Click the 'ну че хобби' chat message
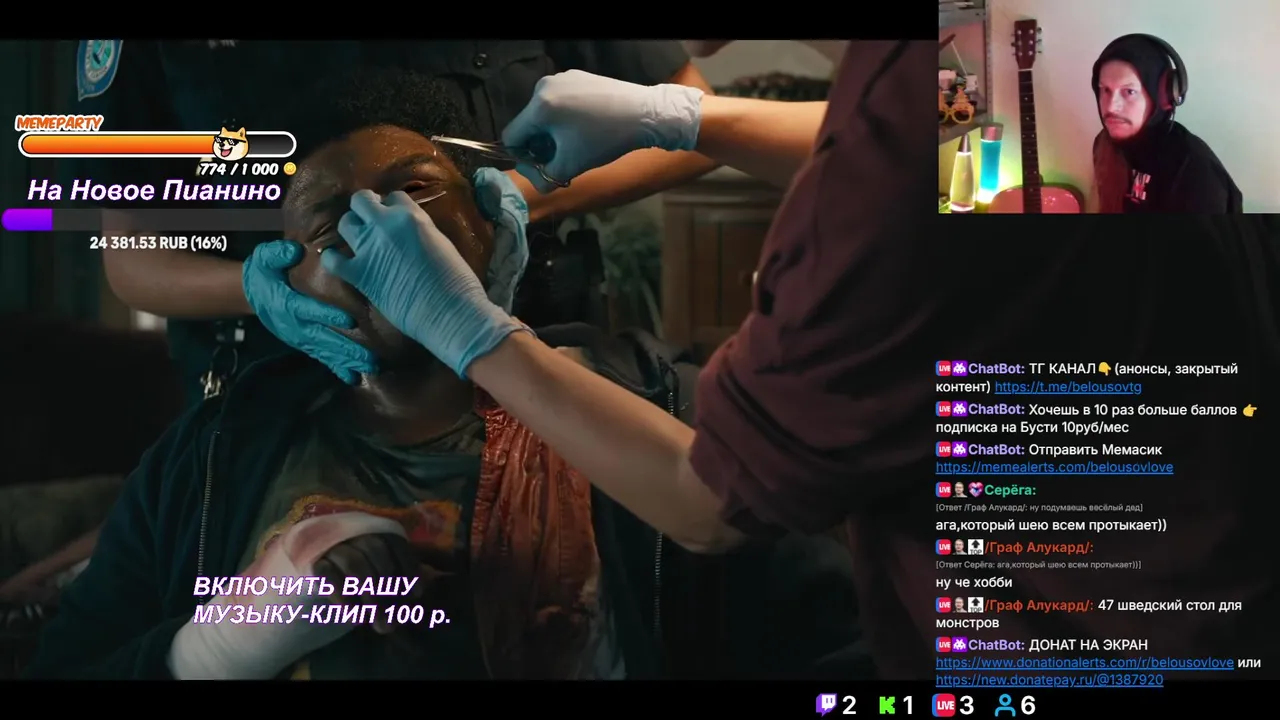Viewport: 1280px width, 720px height. click(x=974, y=582)
